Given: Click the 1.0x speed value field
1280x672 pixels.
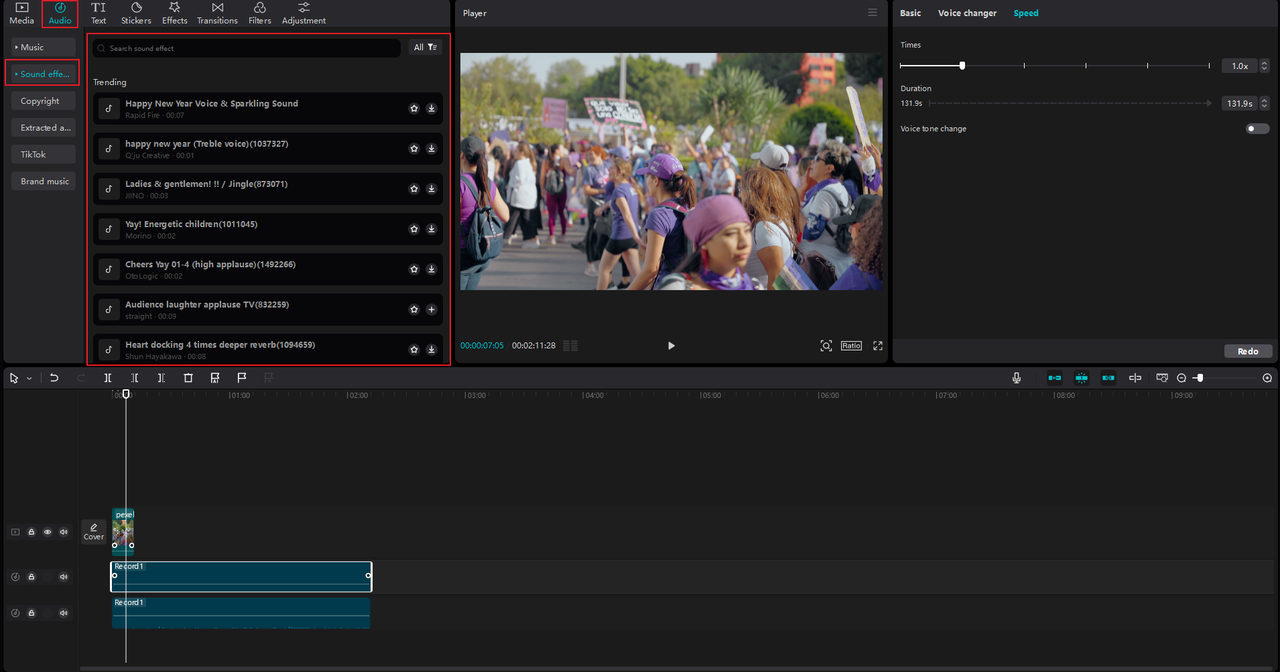Looking at the screenshot, I should tap(1239, 66).
